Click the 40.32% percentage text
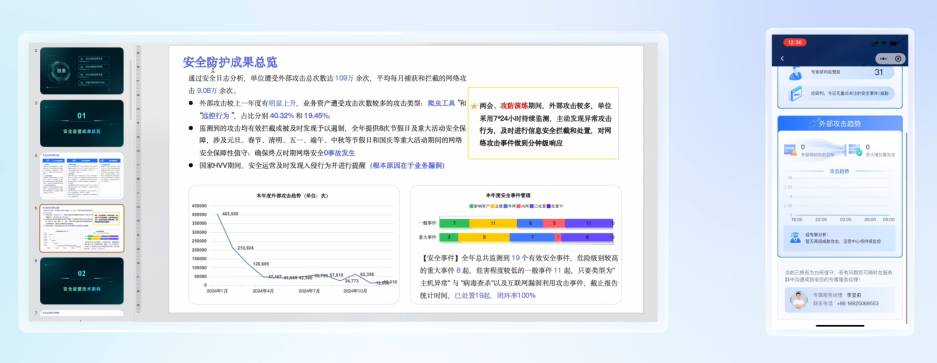The height and width of the screenshot is (363, 937). [282, 115]
